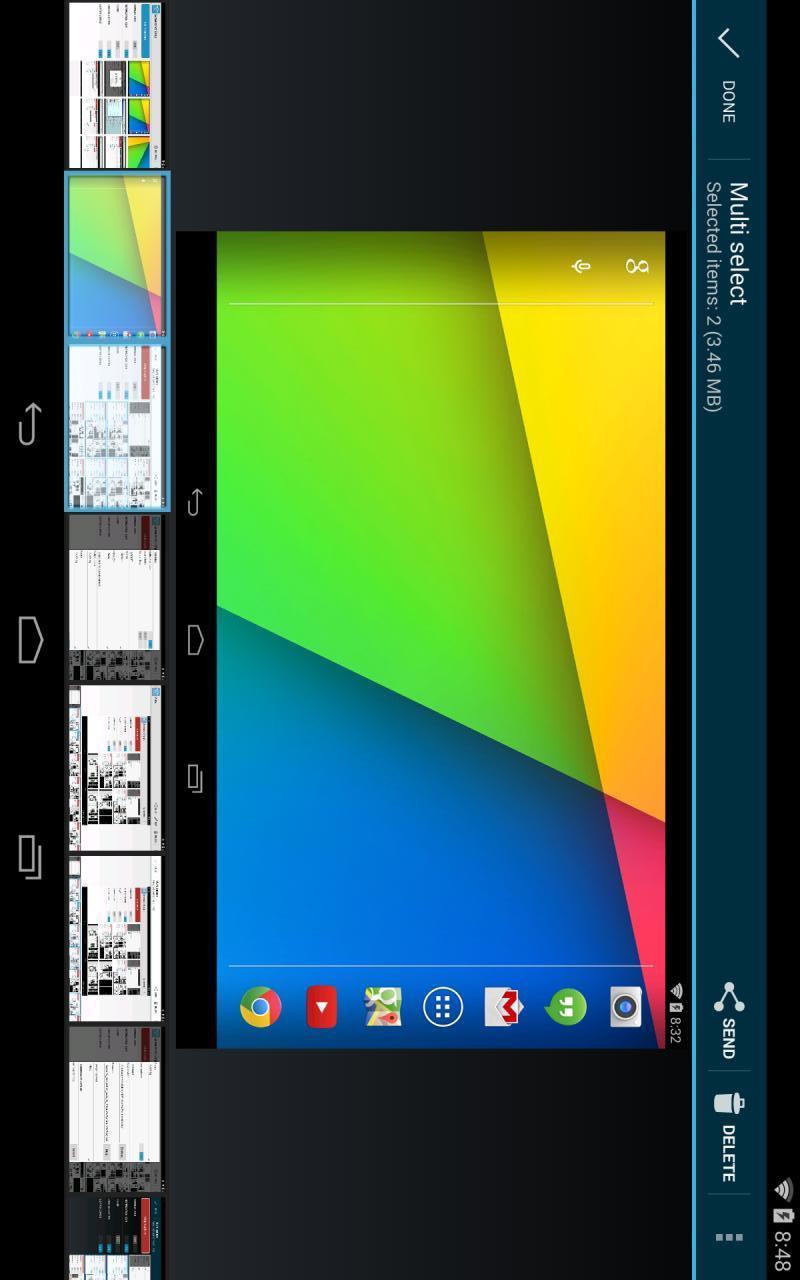This screenshot has width=800, height=1280.
Task: Tap the Maps icon in the previewed screenshot
Action: (x=382, y=1007)
